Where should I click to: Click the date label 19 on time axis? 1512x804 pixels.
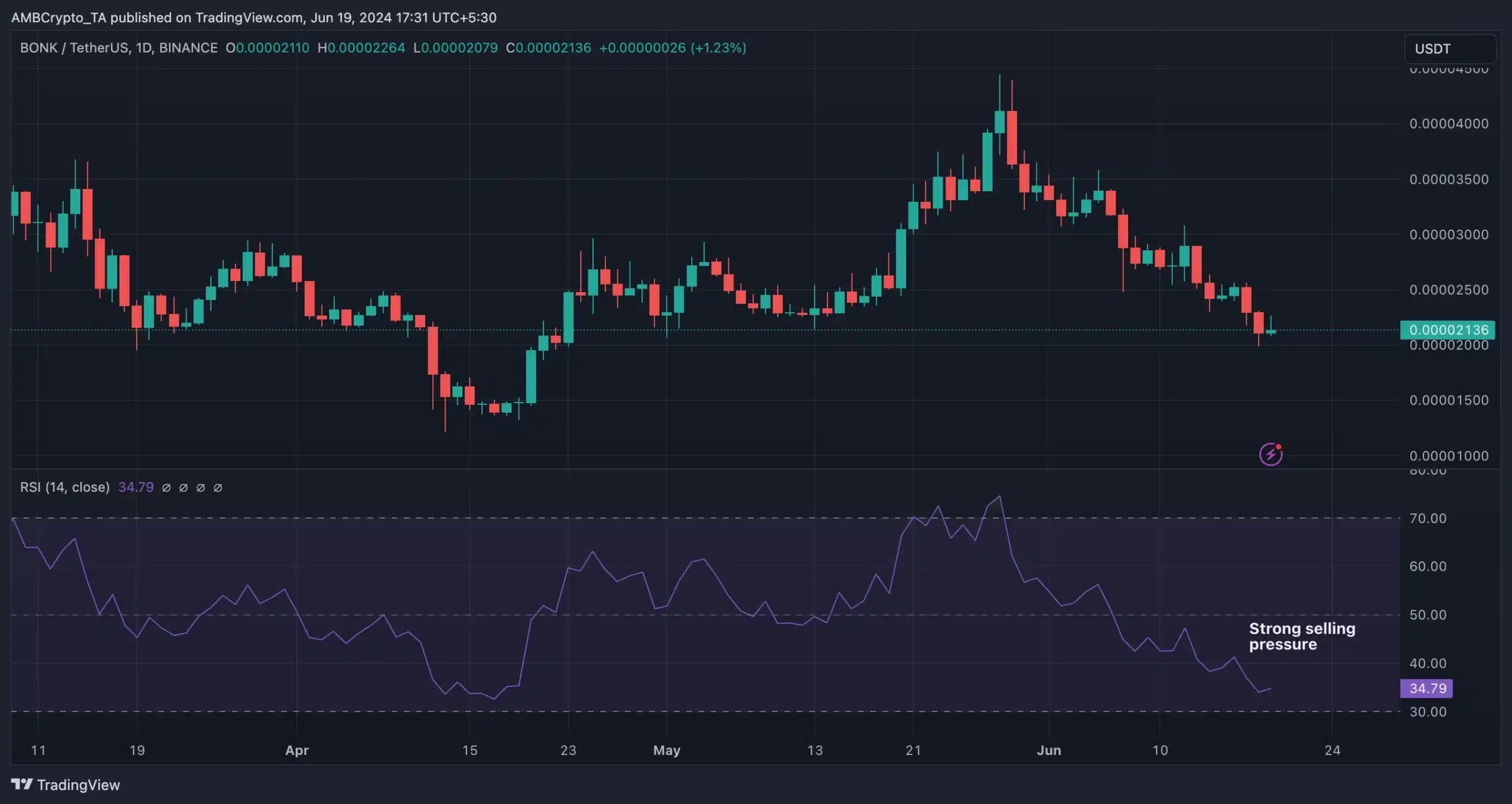pos(137,750)
